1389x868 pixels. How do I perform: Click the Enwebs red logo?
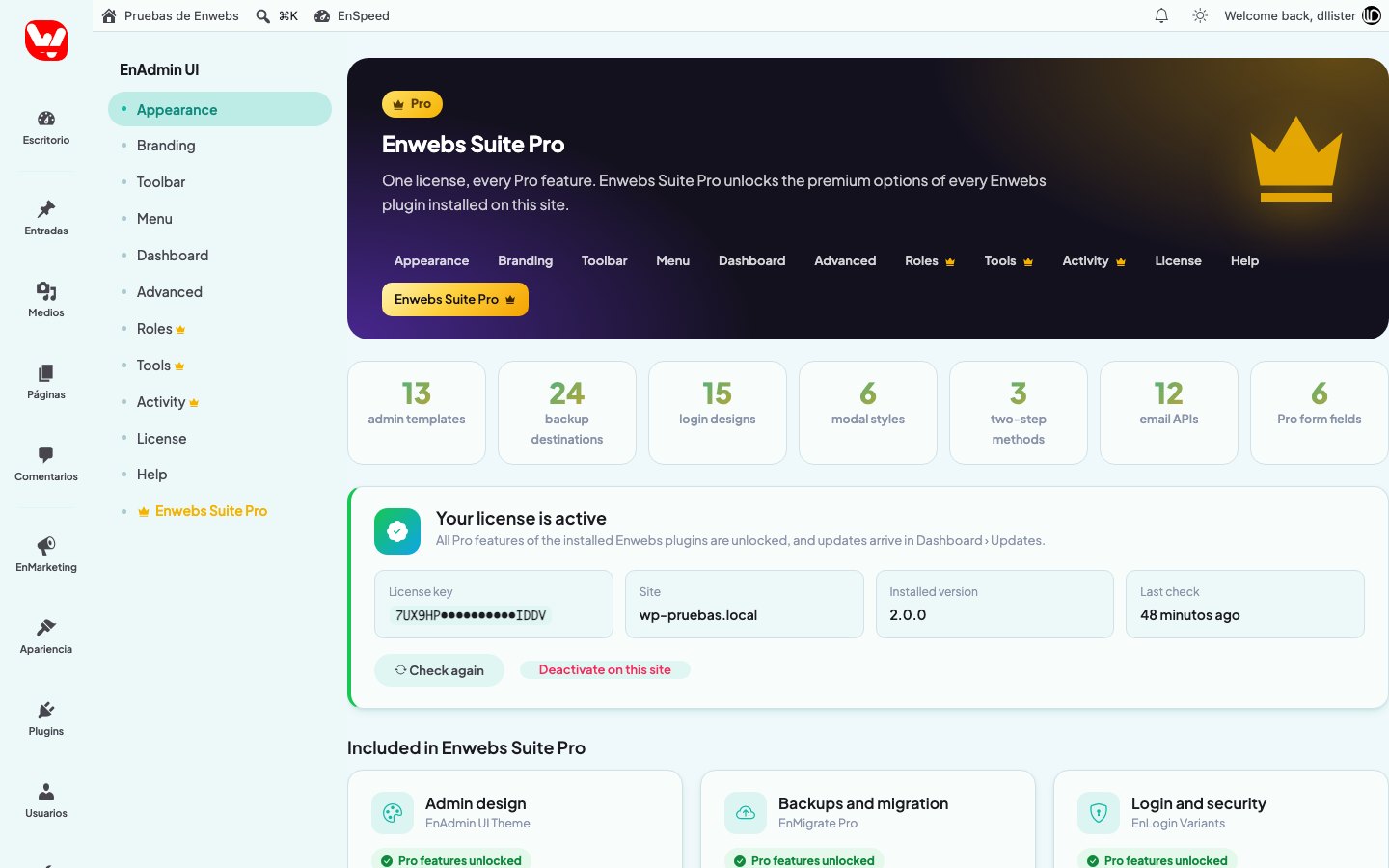coord(46,41)
